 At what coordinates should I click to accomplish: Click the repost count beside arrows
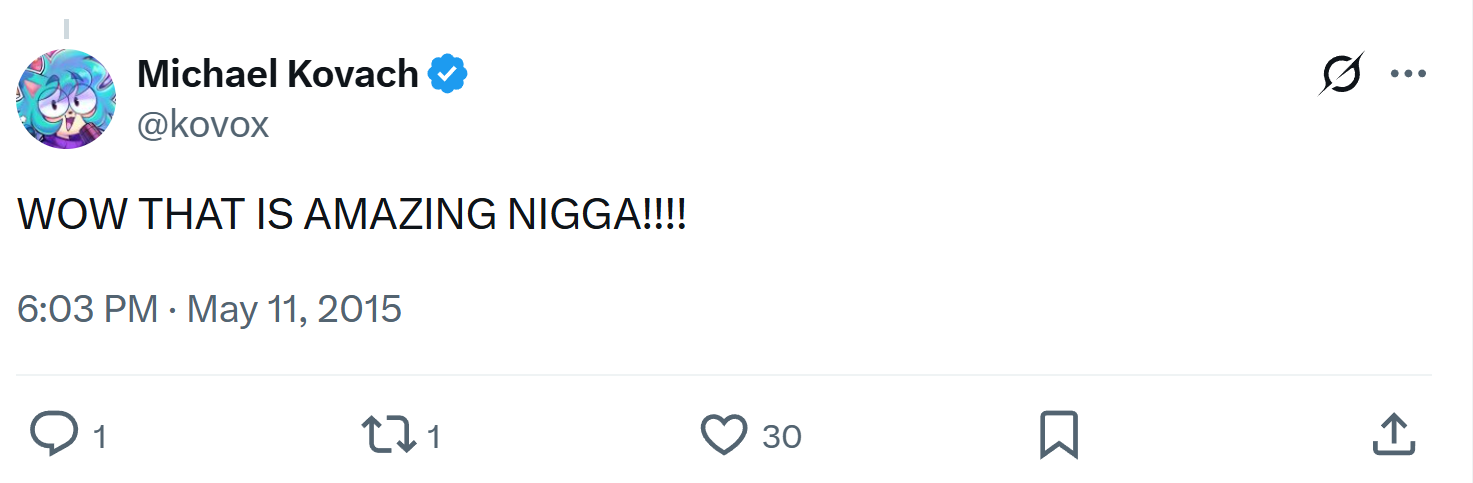[434, 437]
